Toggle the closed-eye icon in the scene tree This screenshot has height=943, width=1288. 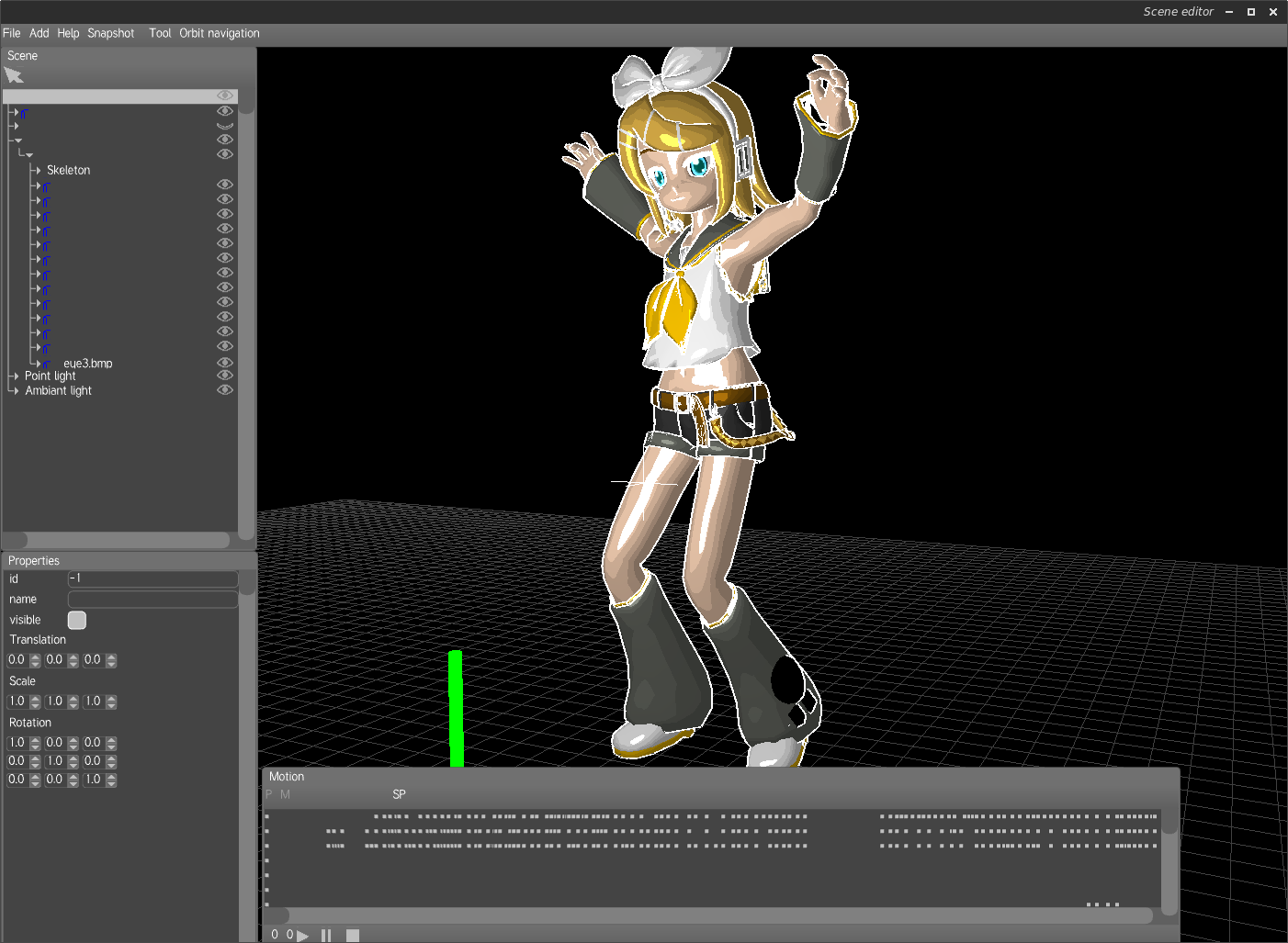224,126
